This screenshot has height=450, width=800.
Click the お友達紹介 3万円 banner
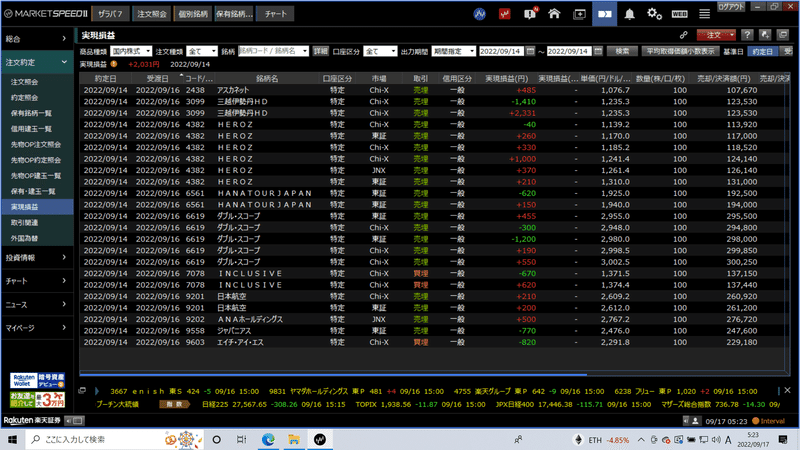coord(37,399)
